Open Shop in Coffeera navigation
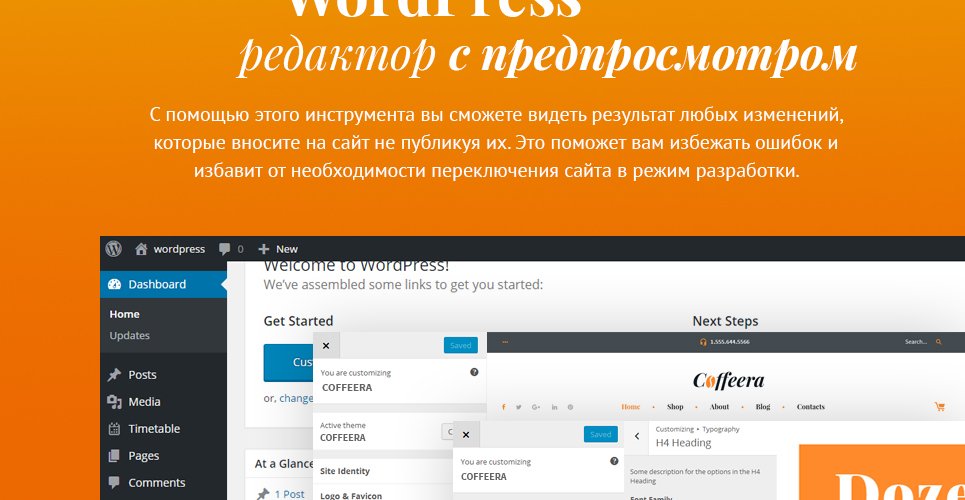This screenshot has height=500, width=965. click(x=675, y=407)
